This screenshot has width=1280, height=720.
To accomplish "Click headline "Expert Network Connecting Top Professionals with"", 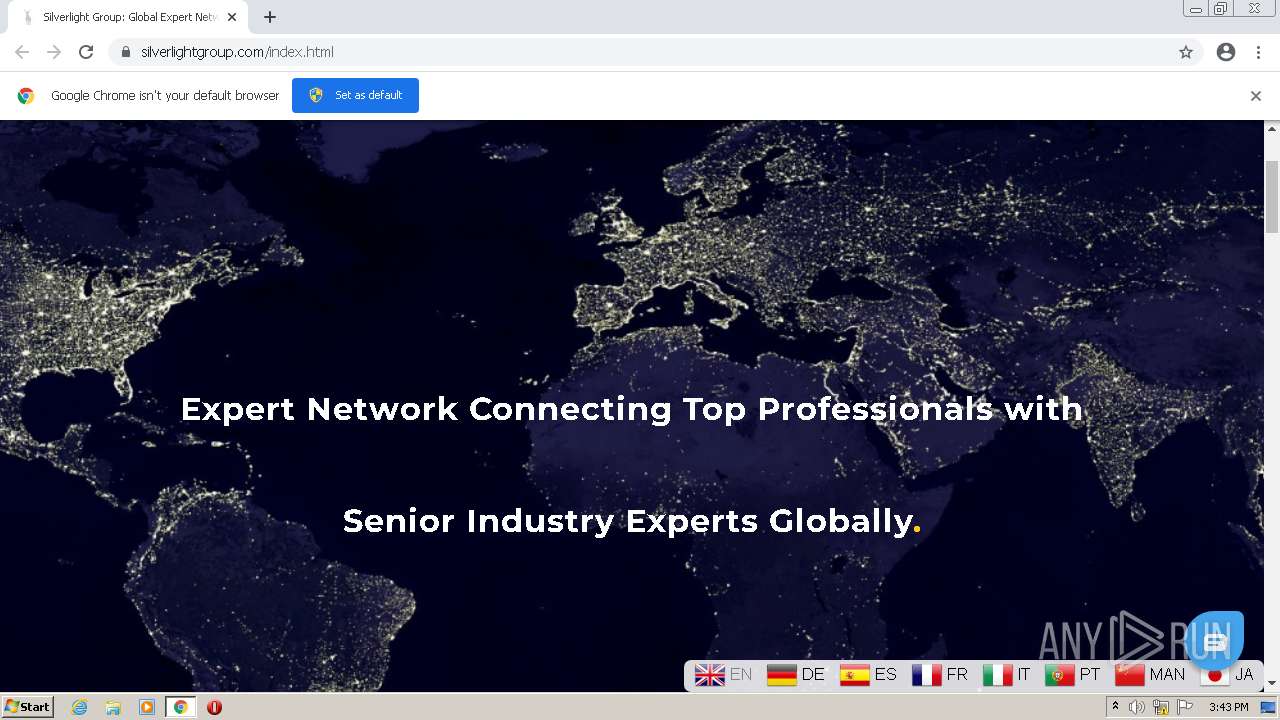I will tap(631, 409).
